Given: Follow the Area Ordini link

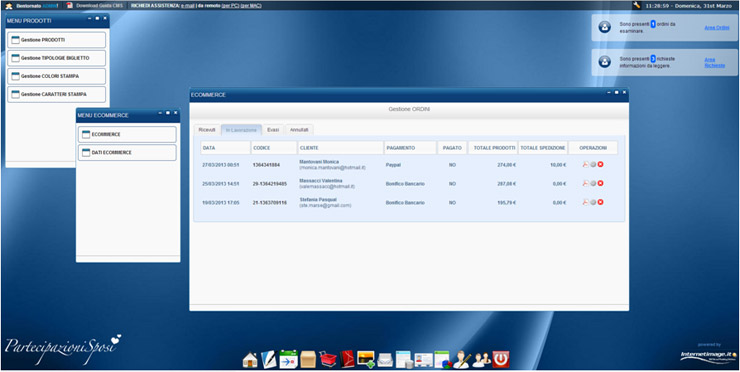Looking at the screenshot, I should click(x=717, y=27).
